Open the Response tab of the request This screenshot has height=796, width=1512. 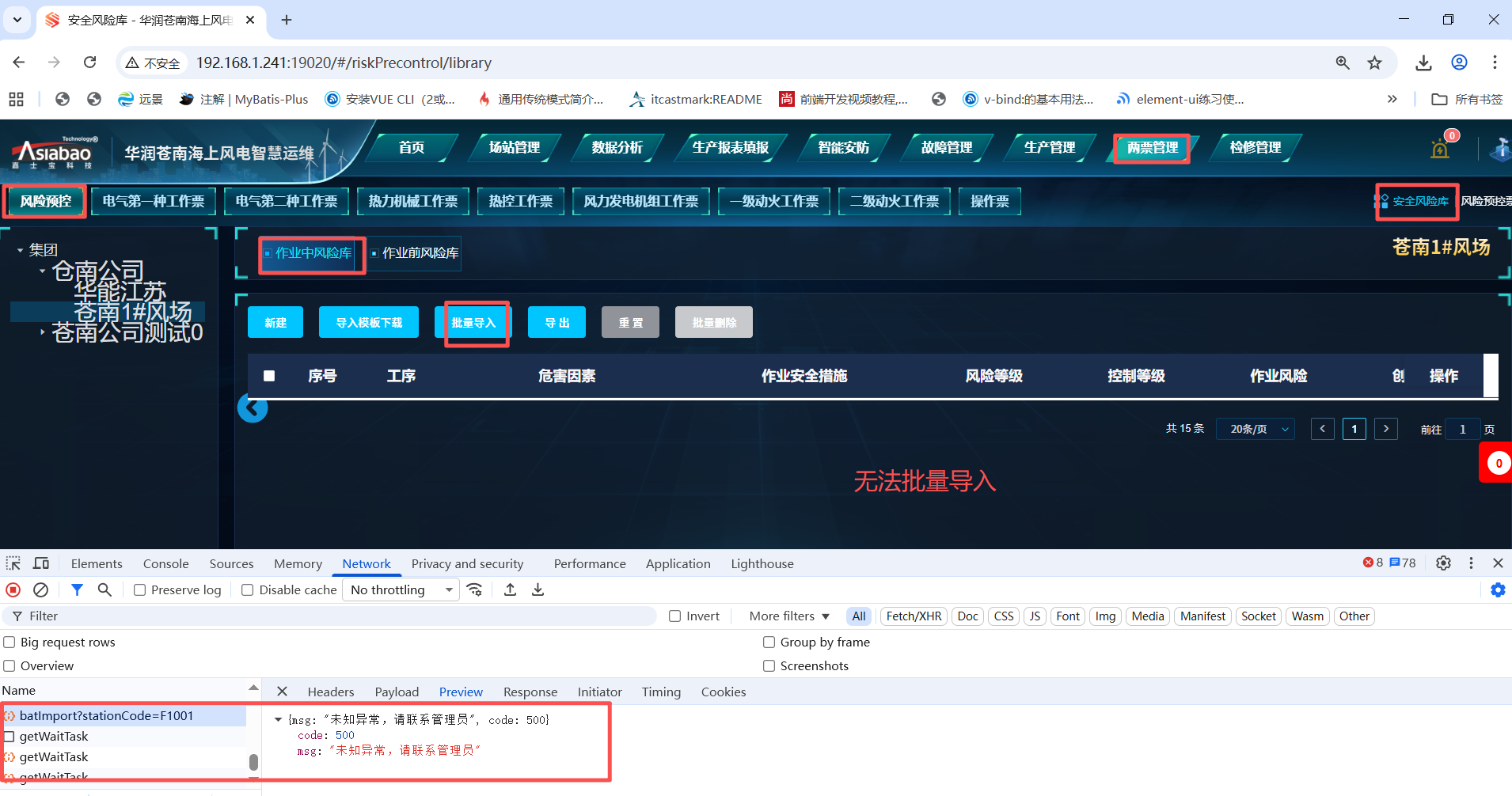pyautogui.click(x=530, y=692)
